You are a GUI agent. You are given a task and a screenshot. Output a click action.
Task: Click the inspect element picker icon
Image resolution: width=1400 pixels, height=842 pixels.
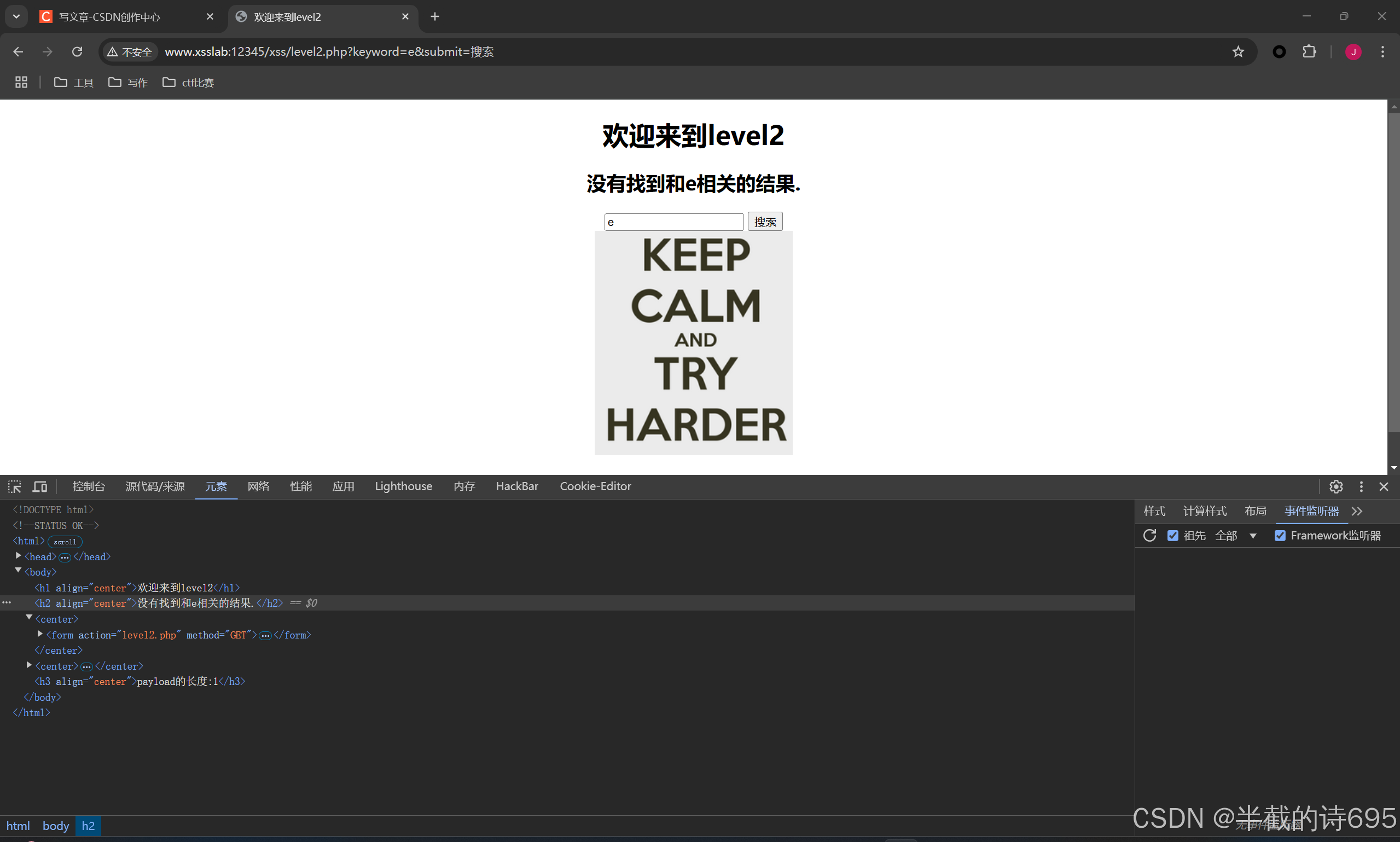click(x=14, y=486)
